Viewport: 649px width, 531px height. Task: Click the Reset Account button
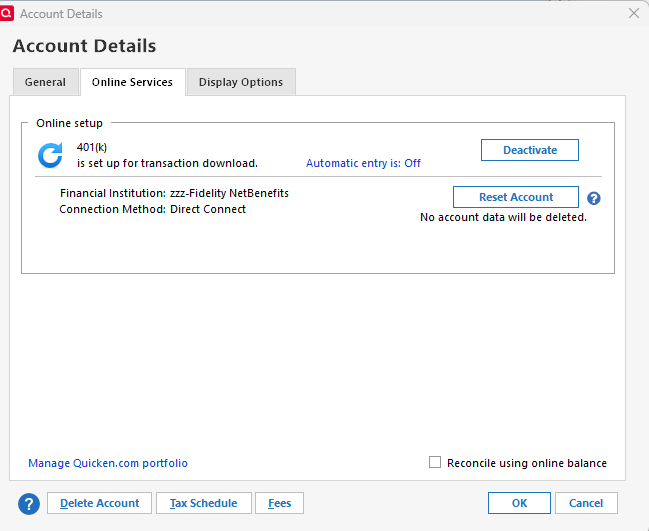click(516, 197)
